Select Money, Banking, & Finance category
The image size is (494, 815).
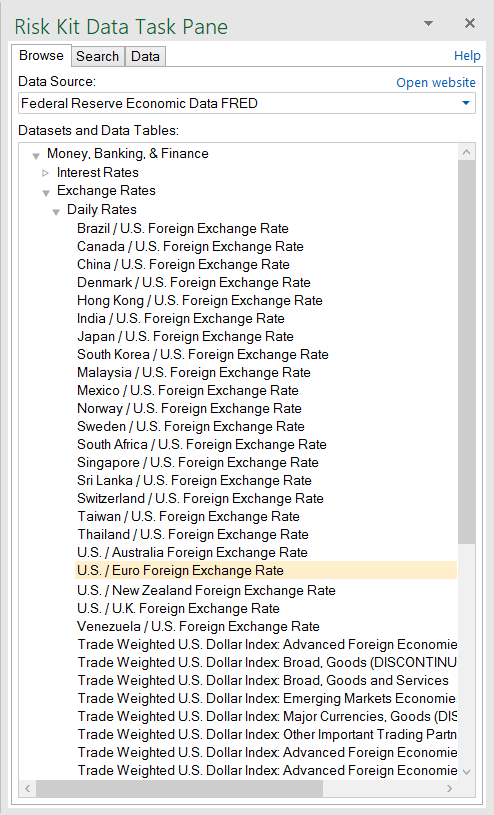click(127, 153)
